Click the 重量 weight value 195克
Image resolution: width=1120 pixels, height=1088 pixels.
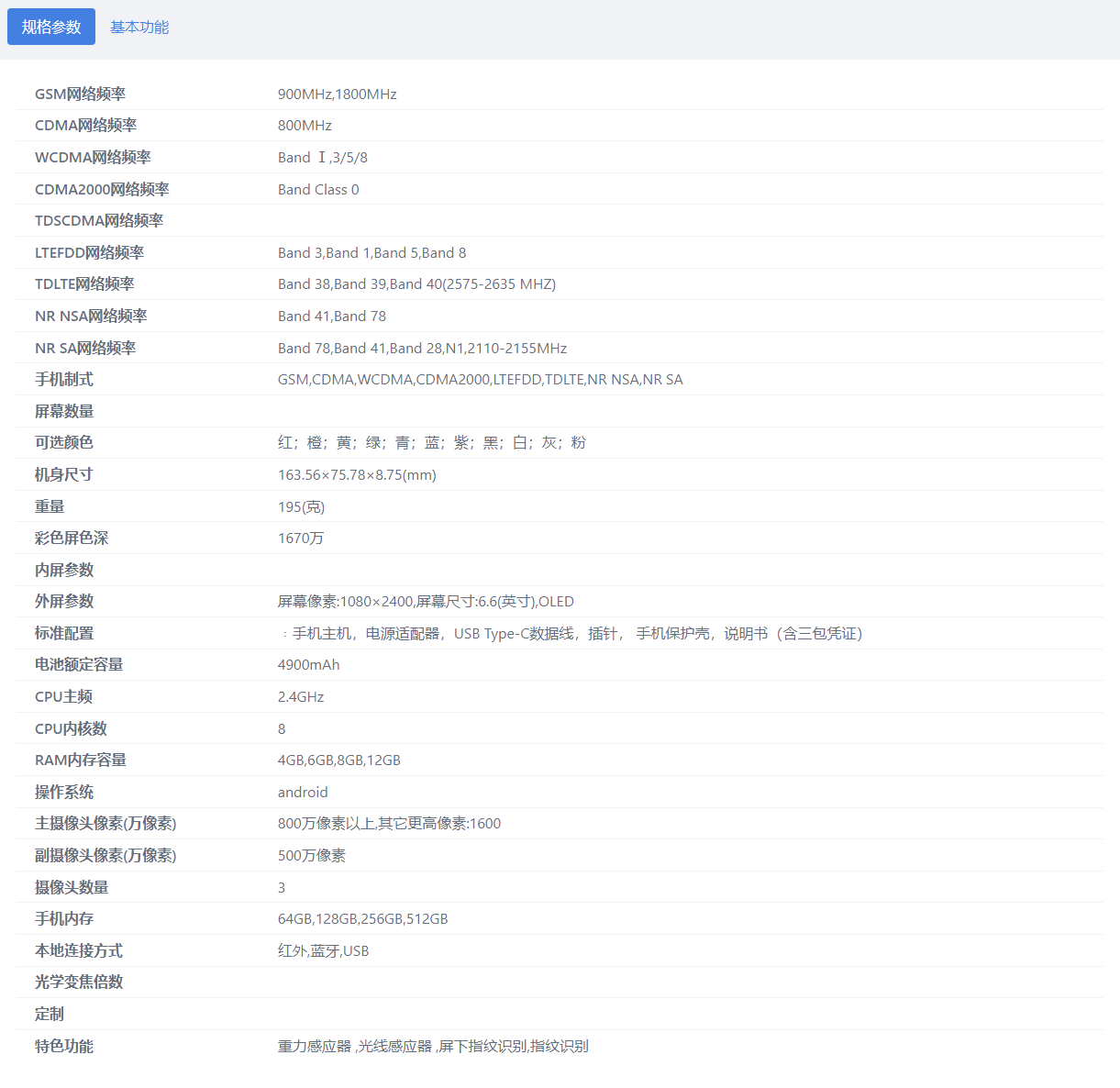pos(301,505)
